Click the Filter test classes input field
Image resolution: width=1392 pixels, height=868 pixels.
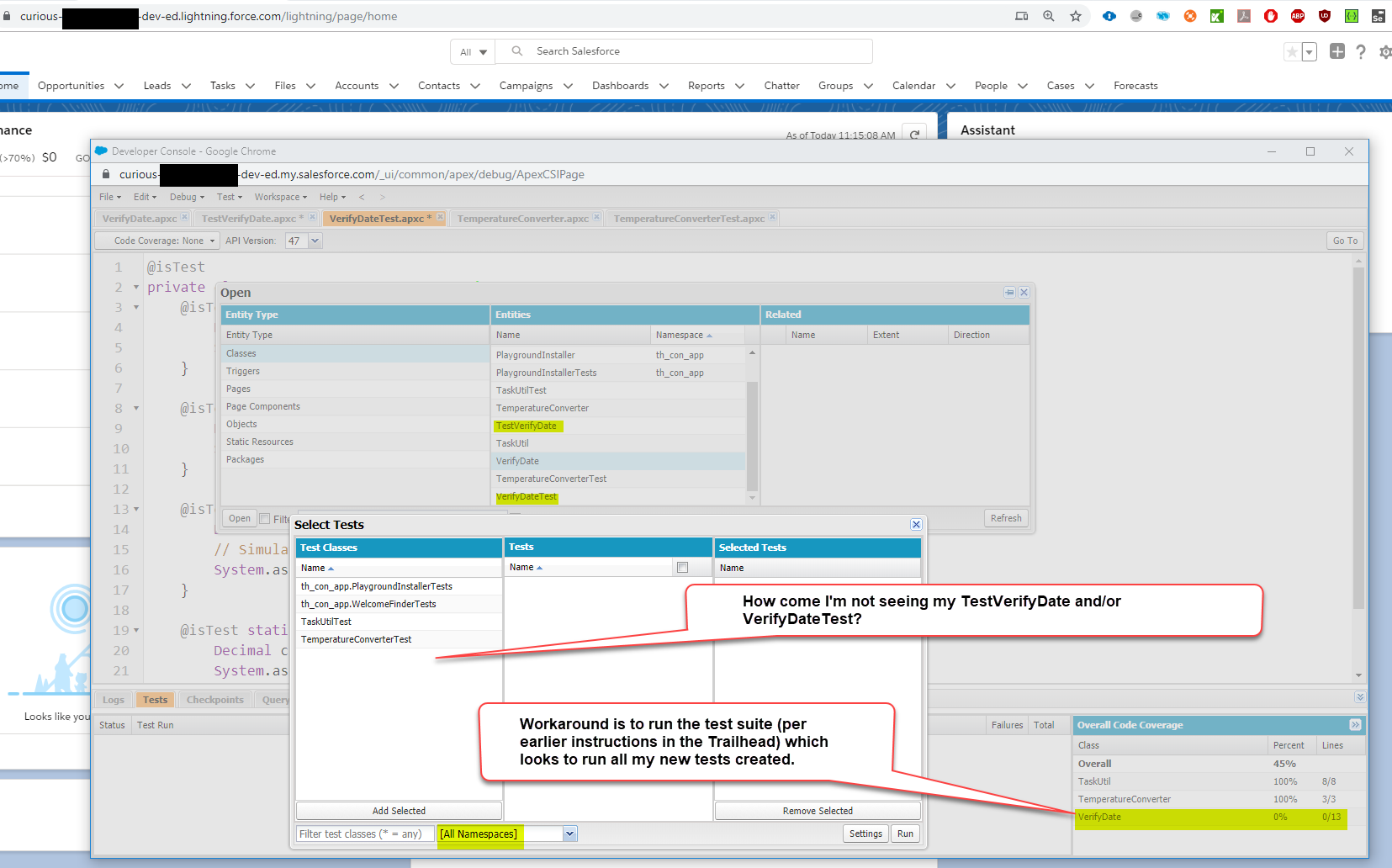[364, 834]
